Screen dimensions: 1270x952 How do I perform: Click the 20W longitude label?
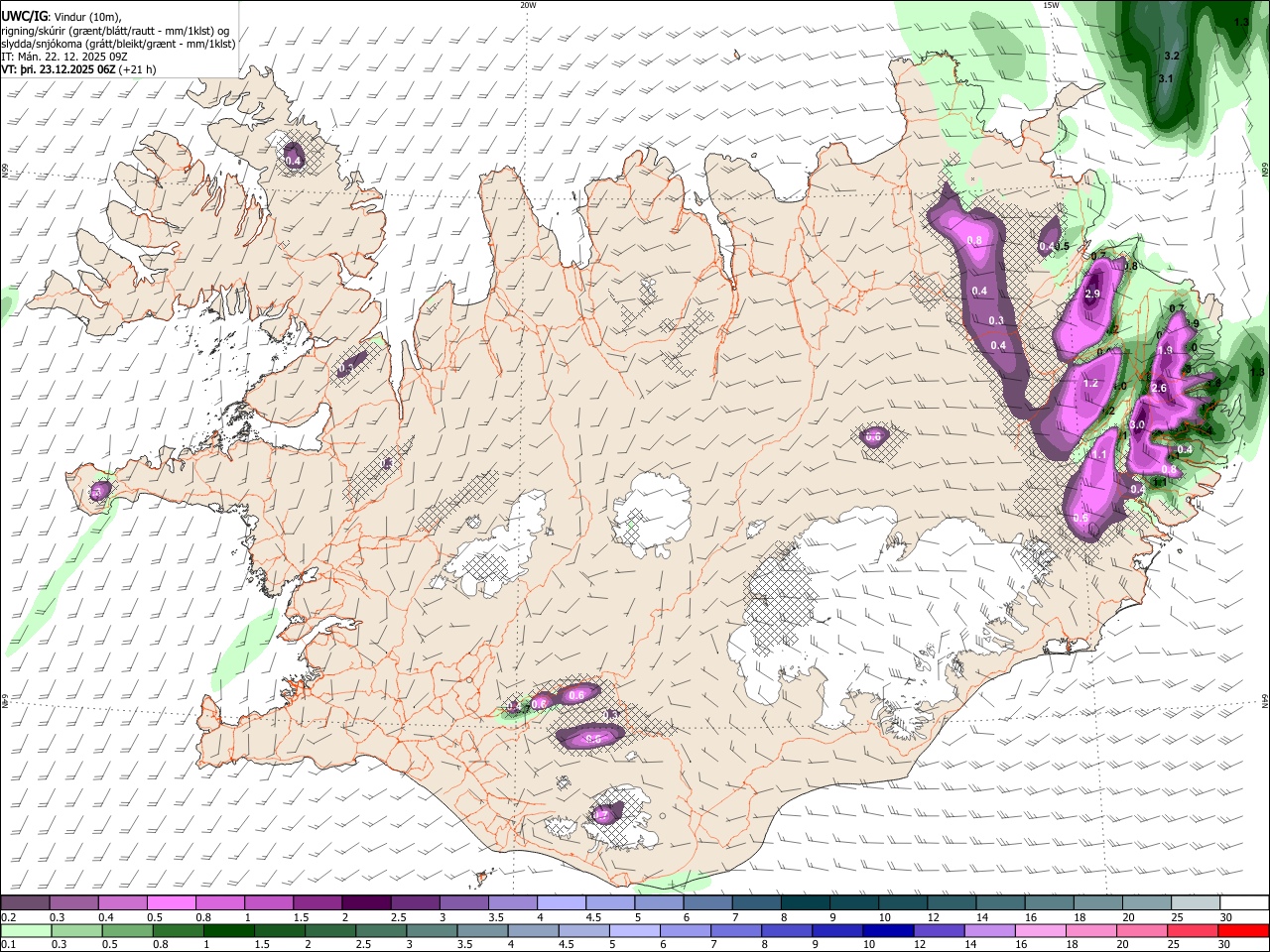click(x=528, y=5)
